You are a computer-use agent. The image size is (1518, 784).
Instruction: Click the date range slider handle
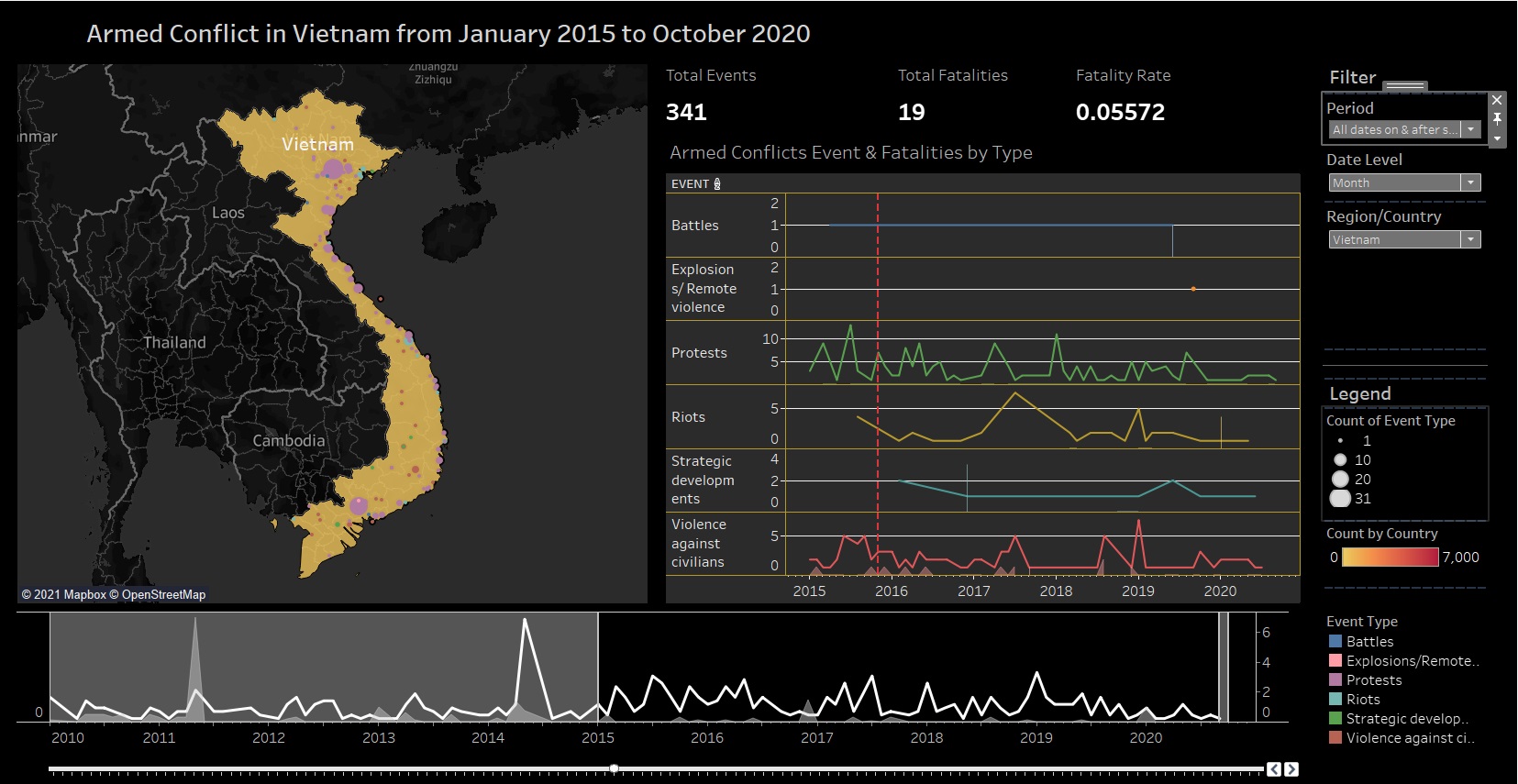point(614,768)
